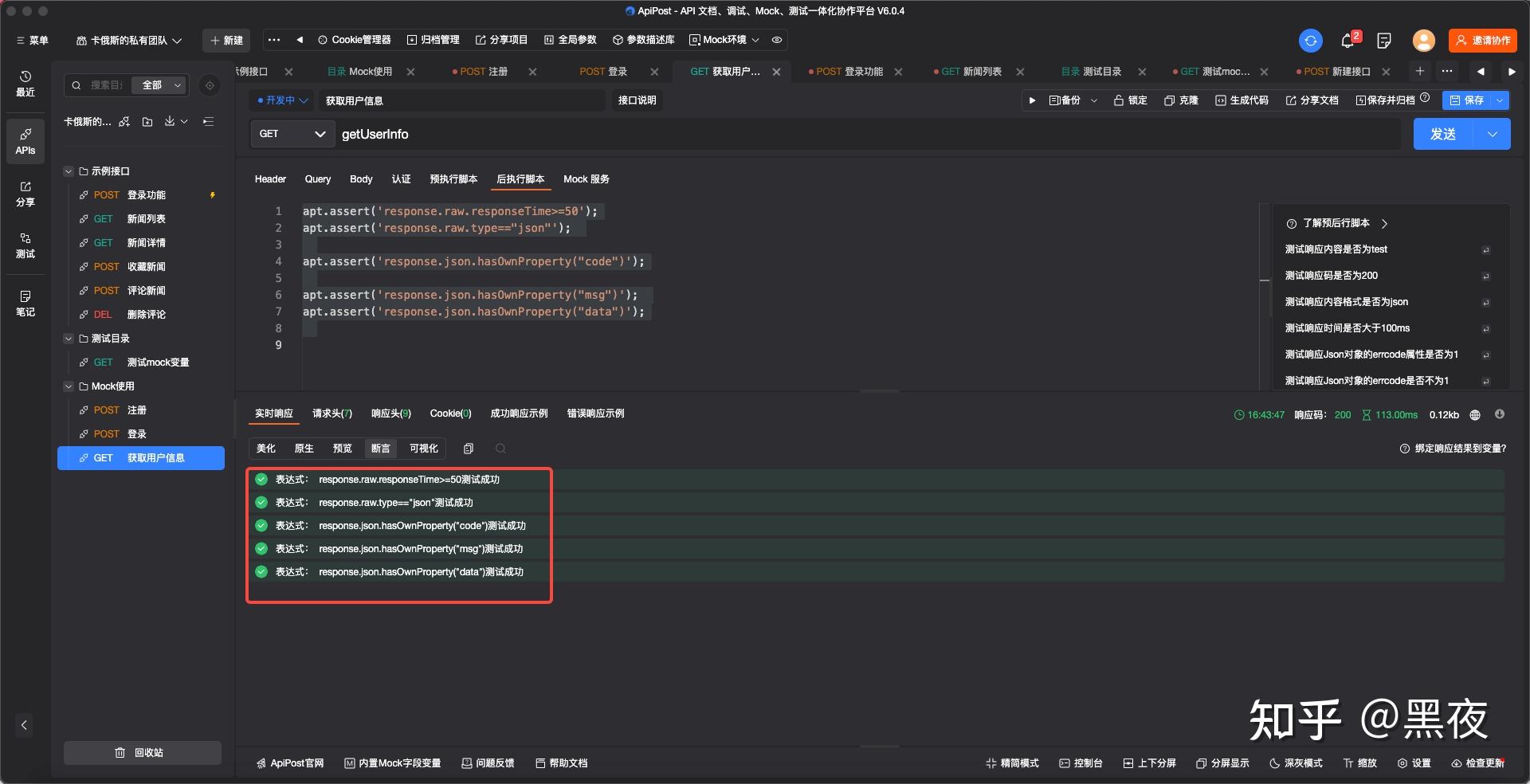This screenshot has height=784, width=1530.
Task: Expand 了解预后行脚本 link arrow
Action: click(1384, 224)
